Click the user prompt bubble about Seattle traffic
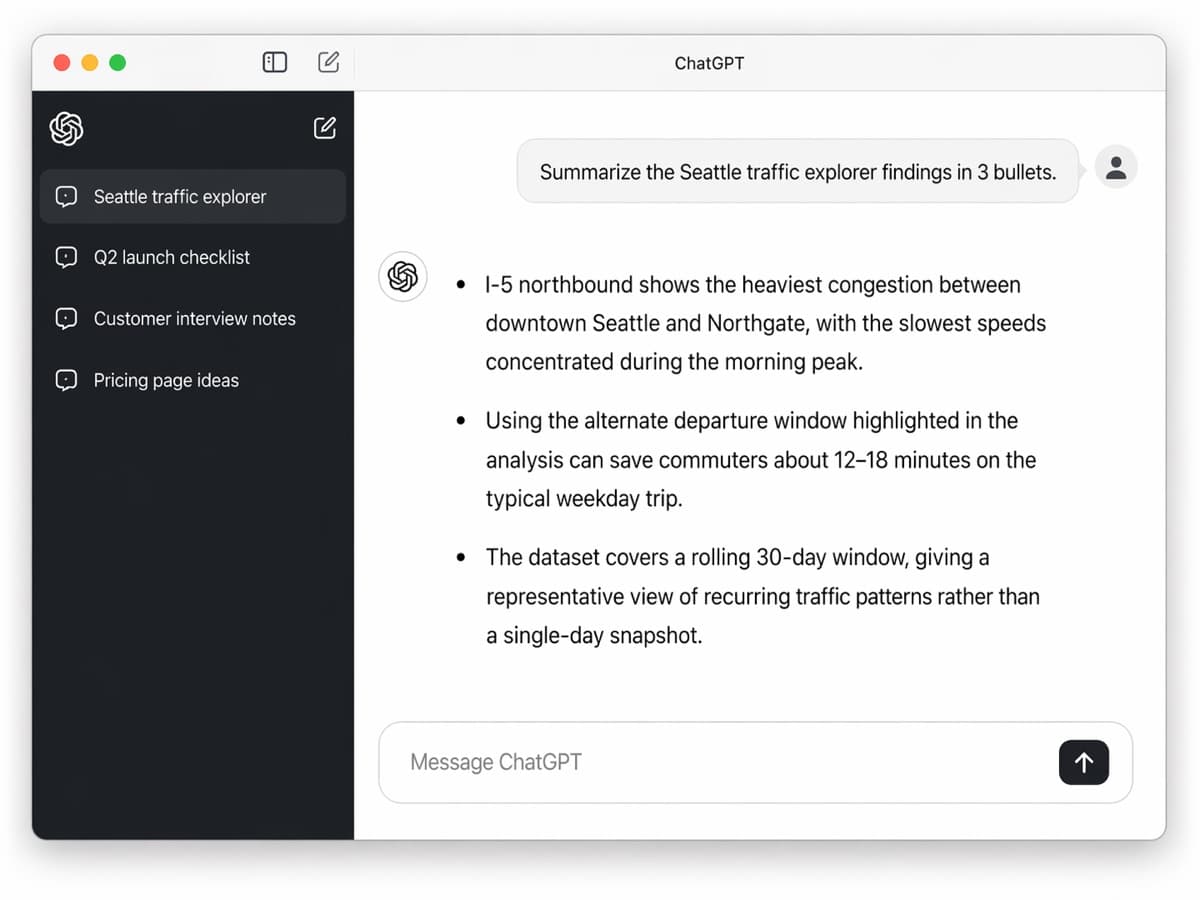The height and width of the screenshot is (900, 1200). [797, 172]
